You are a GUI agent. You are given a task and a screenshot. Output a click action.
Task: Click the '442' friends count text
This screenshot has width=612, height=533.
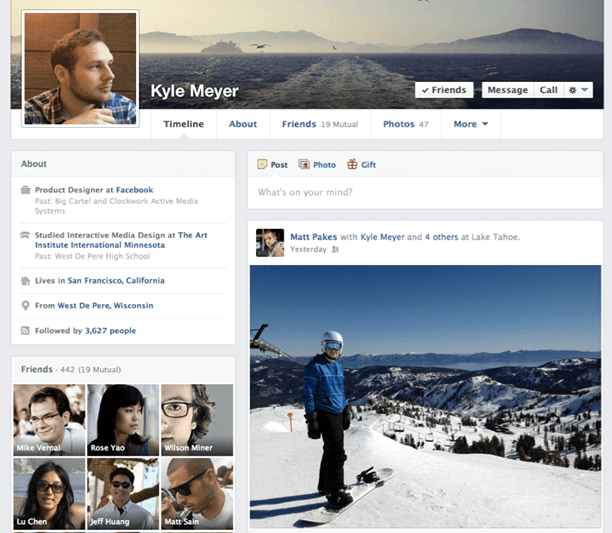point(68,370)
